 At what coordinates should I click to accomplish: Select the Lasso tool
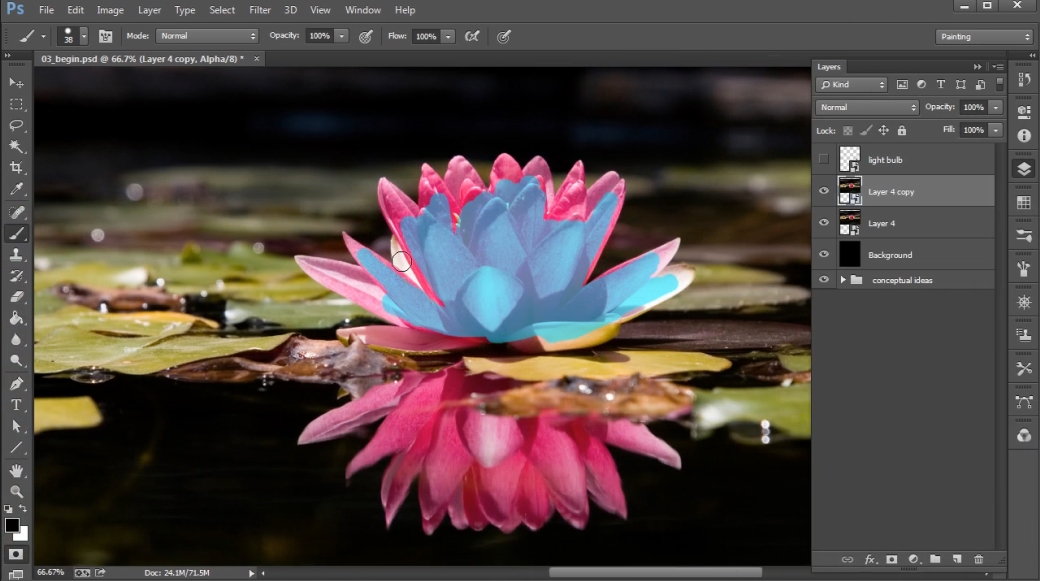(17, 125)
